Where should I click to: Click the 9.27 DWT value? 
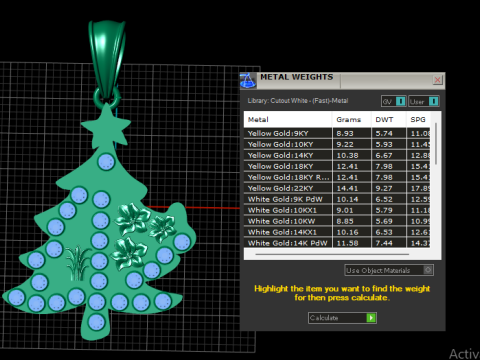384,188
